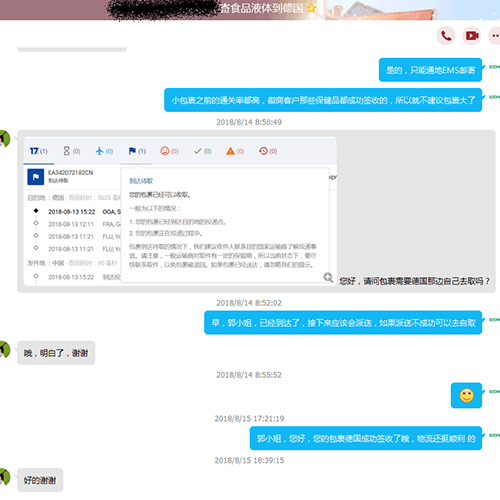Click the EMS-only shipping message bubble
Image resolution: width=500 pixels, height=500 pixels.
[430, 70]
